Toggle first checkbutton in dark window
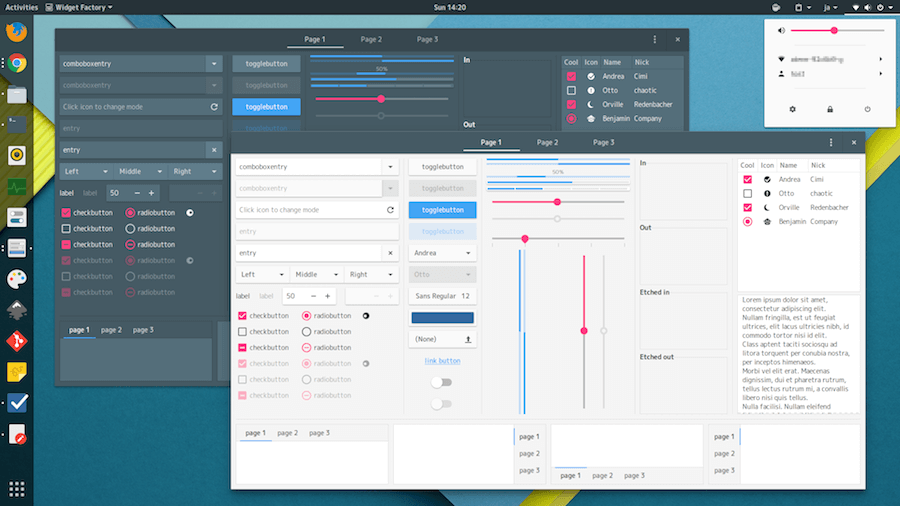The width and height of the screenshot is (900, 506). (66, 212)
